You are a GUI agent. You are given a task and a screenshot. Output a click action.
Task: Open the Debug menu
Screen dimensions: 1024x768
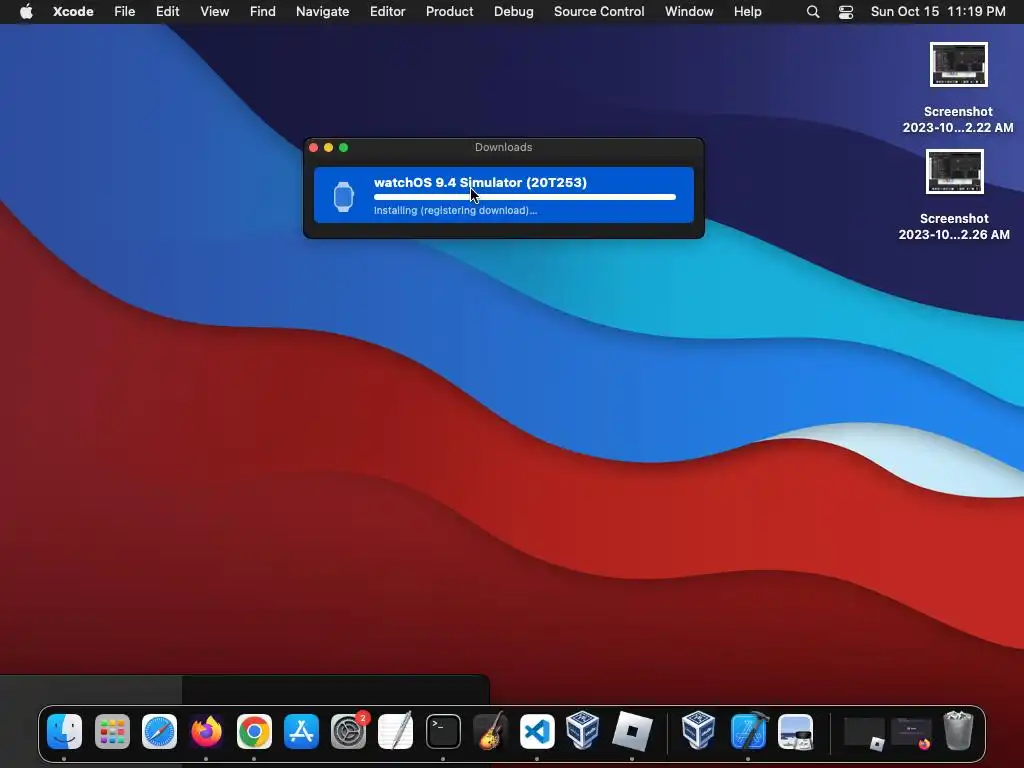(513, 12)
